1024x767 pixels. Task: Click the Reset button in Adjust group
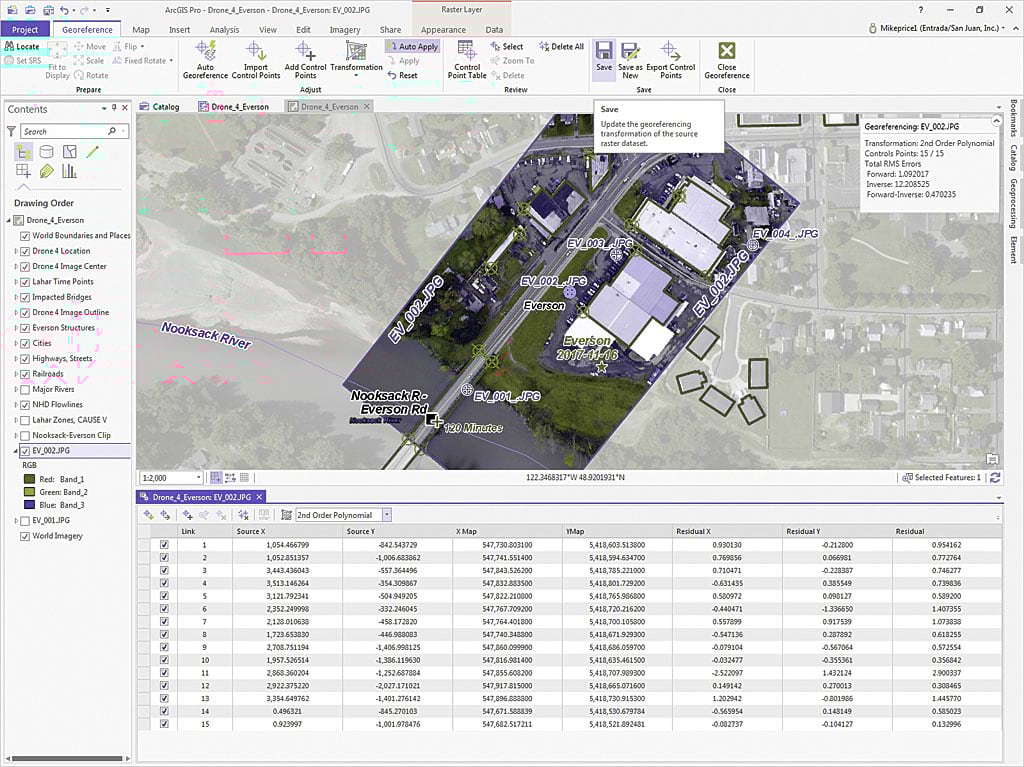coord(402,75)
